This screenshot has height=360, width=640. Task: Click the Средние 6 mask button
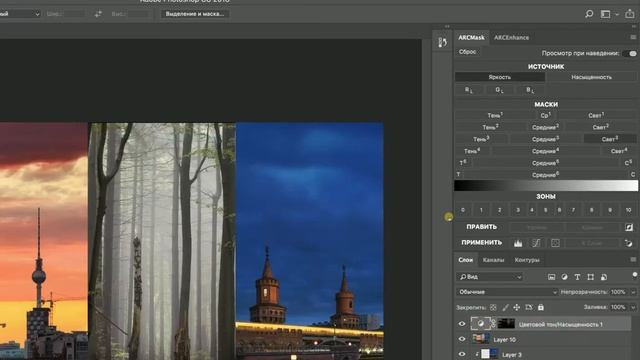coord(545,175)
